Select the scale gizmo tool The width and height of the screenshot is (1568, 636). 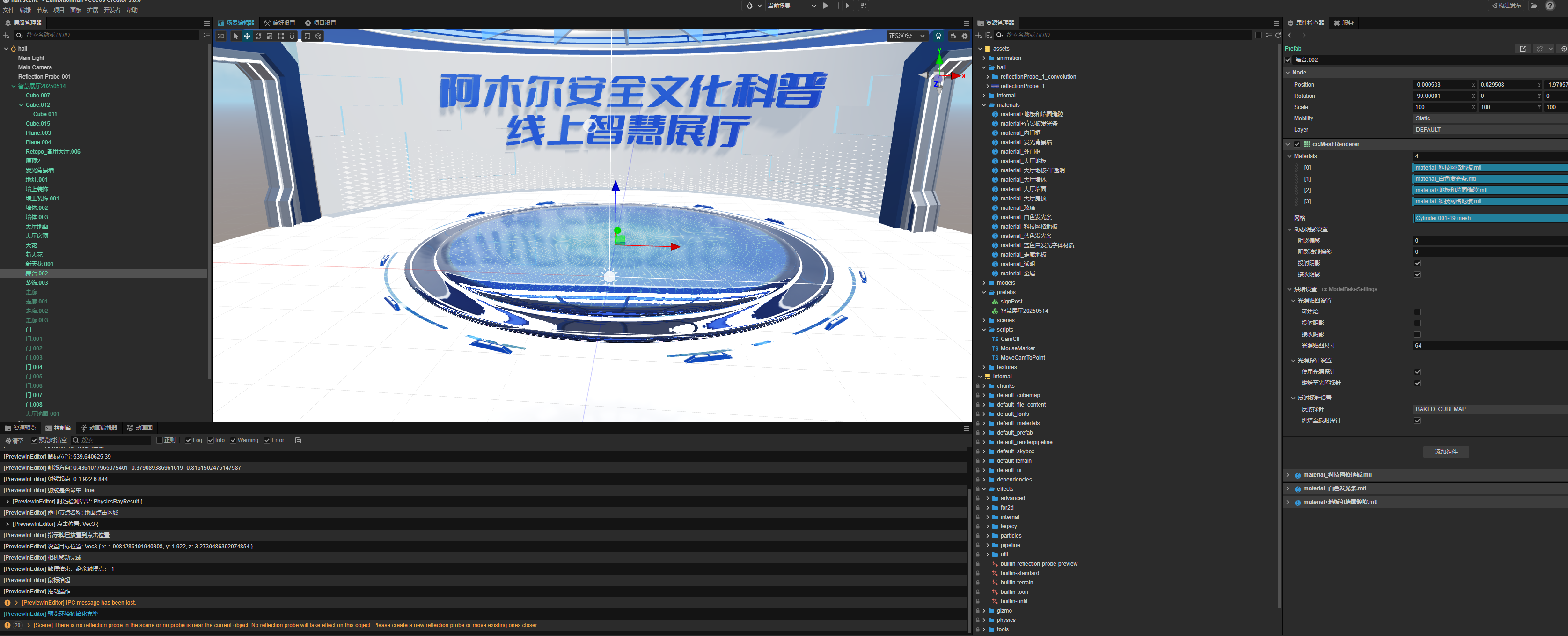point(270,36)
